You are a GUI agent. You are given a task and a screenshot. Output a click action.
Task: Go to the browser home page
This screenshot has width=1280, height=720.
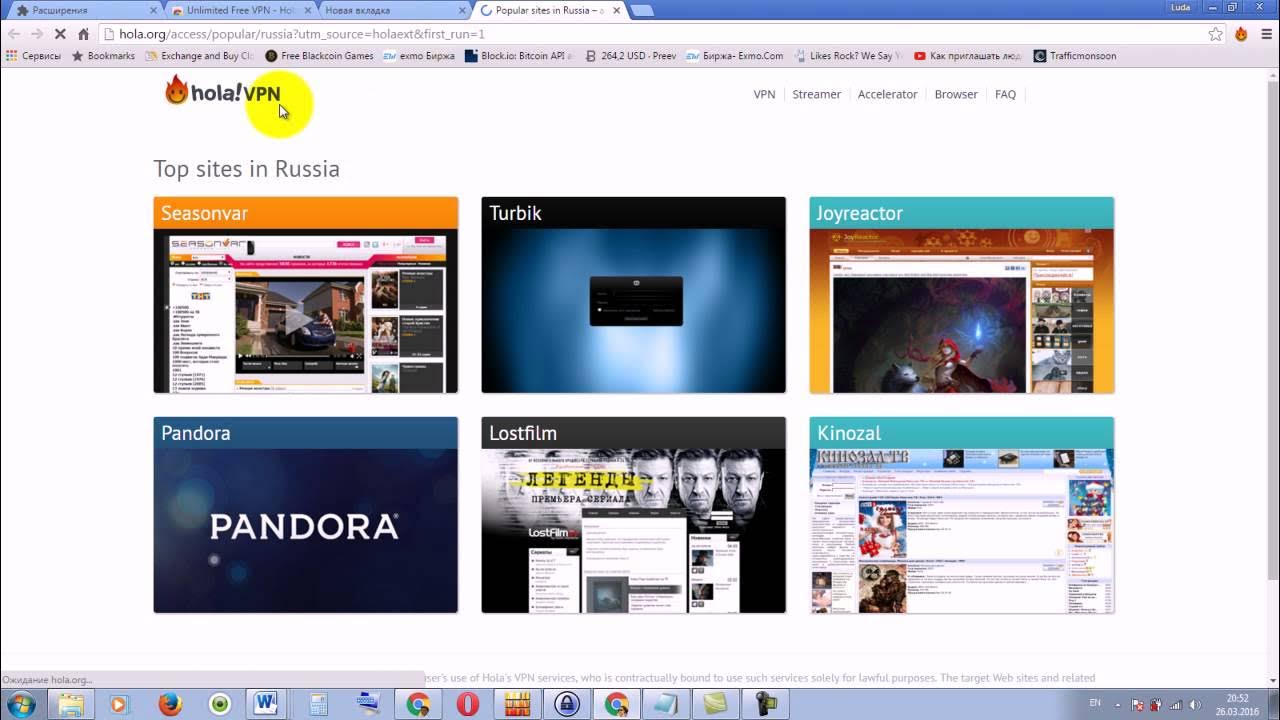tap(84, 34)
